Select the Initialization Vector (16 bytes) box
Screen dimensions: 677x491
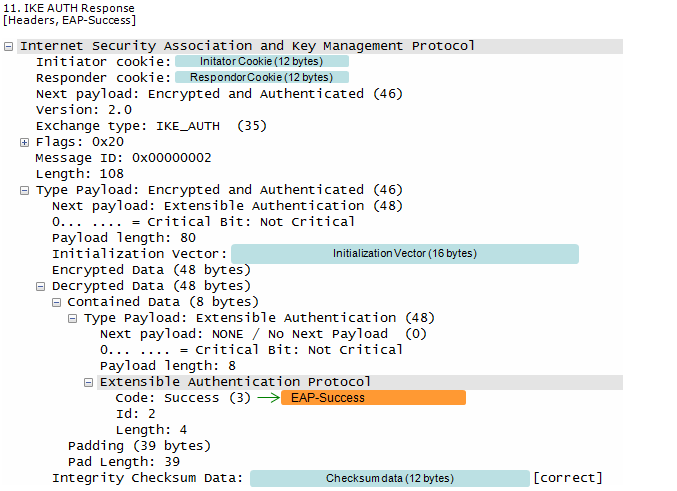405,253
